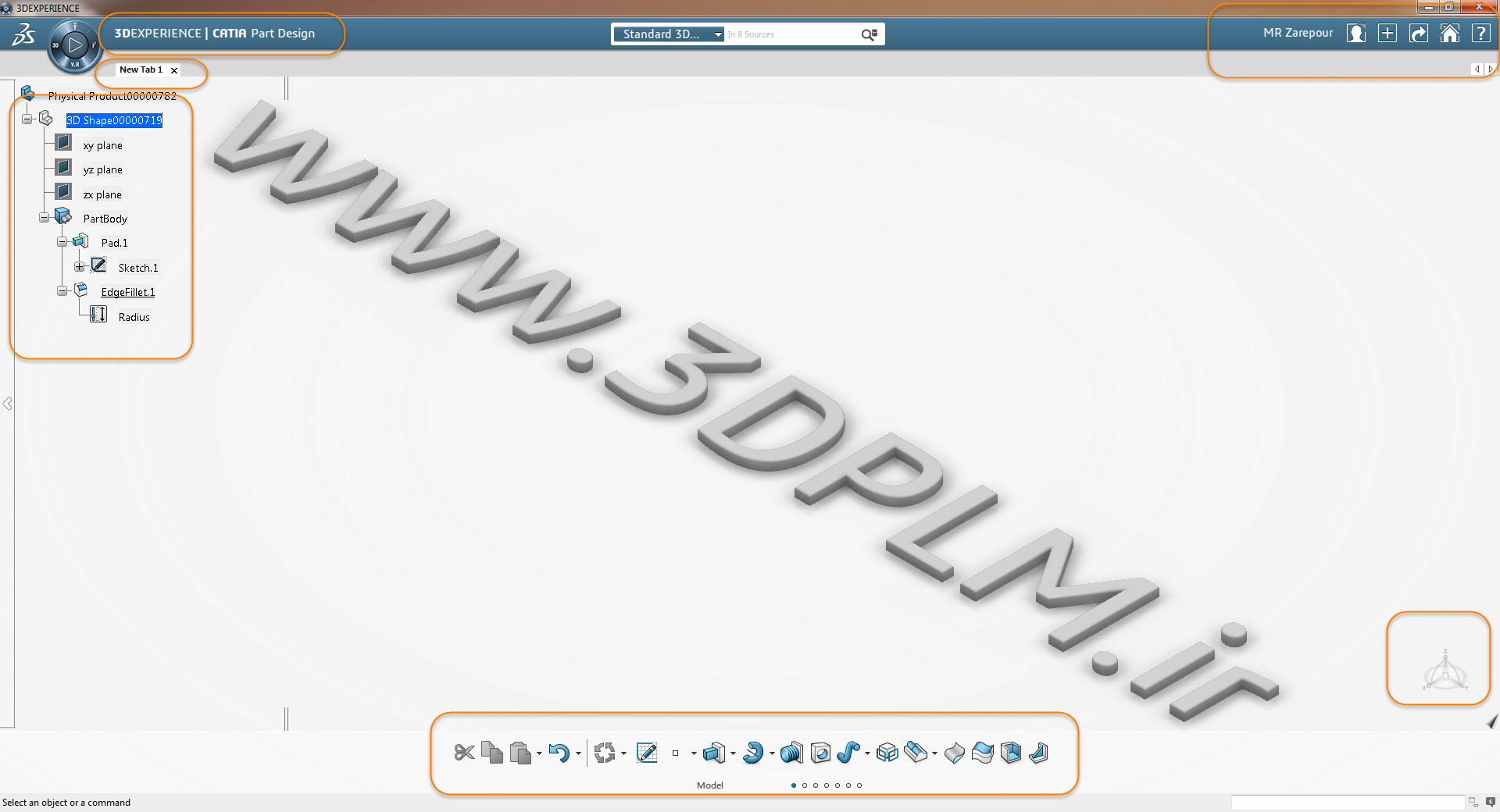The image size is (1500, 812).
Task: Switch to last toolbar page dot
Action: [859, 785]
